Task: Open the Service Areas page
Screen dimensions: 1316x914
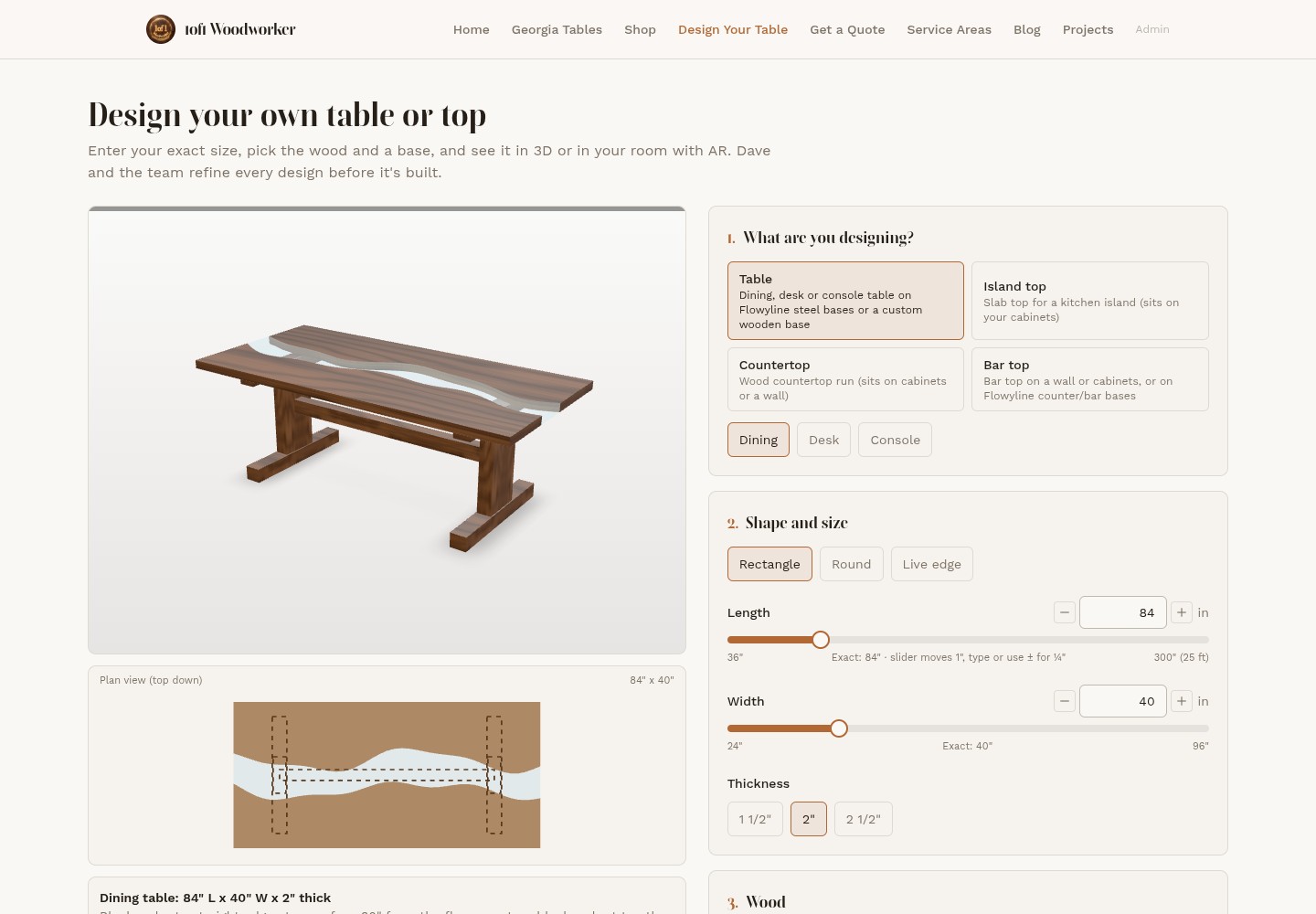Action: point(949,29)
